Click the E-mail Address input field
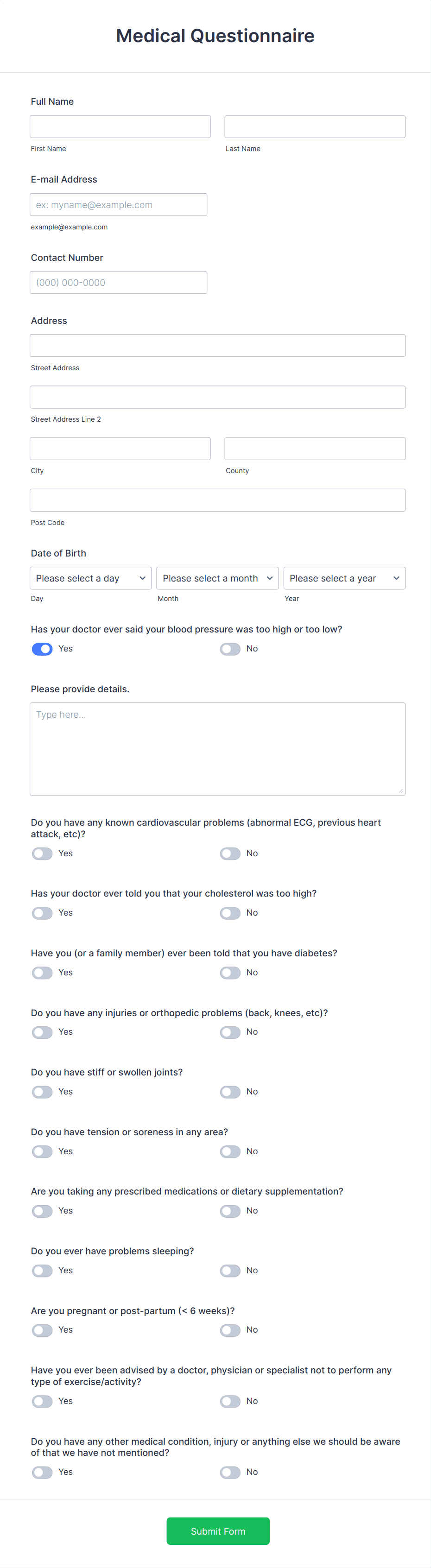Image resolution: width=431 pixels, height=1568 pixels. point(118,204)
